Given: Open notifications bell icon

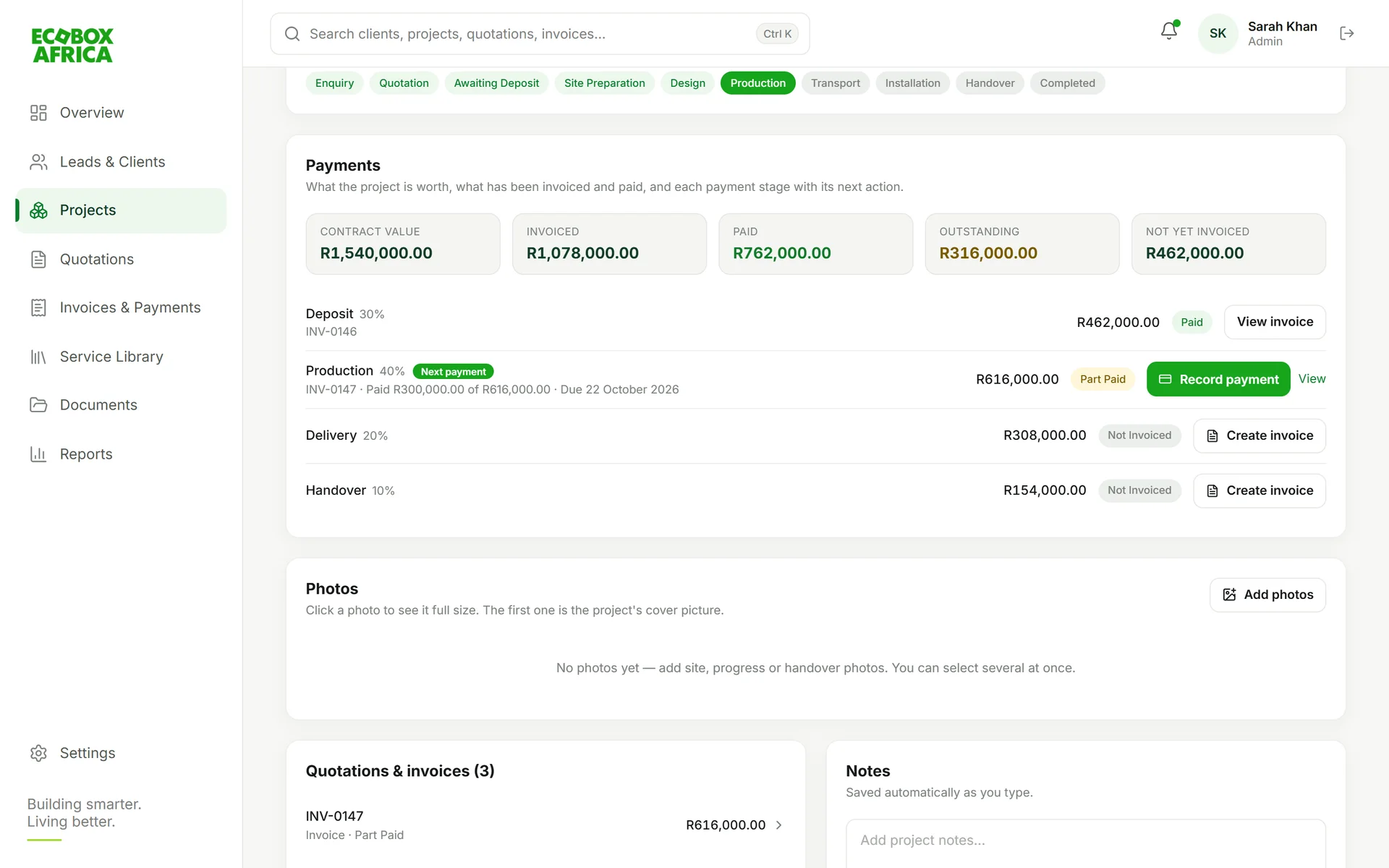Looking at the screenshot, I should coord(1169,31).
